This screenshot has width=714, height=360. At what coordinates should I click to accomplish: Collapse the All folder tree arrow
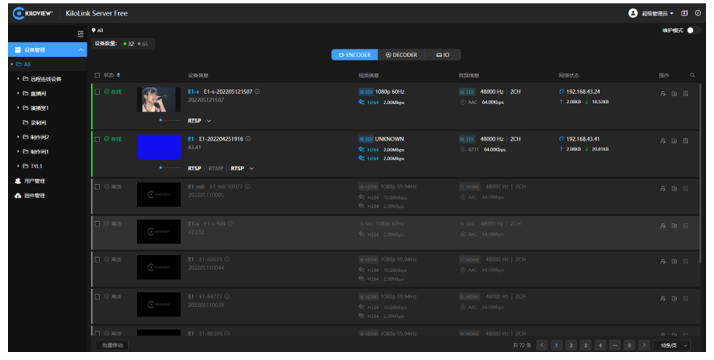pyautogui.click(x=12, y=64)
